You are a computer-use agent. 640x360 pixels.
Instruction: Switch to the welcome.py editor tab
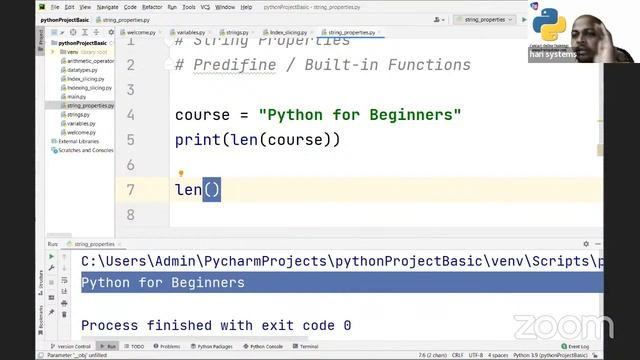pos(141,32)
